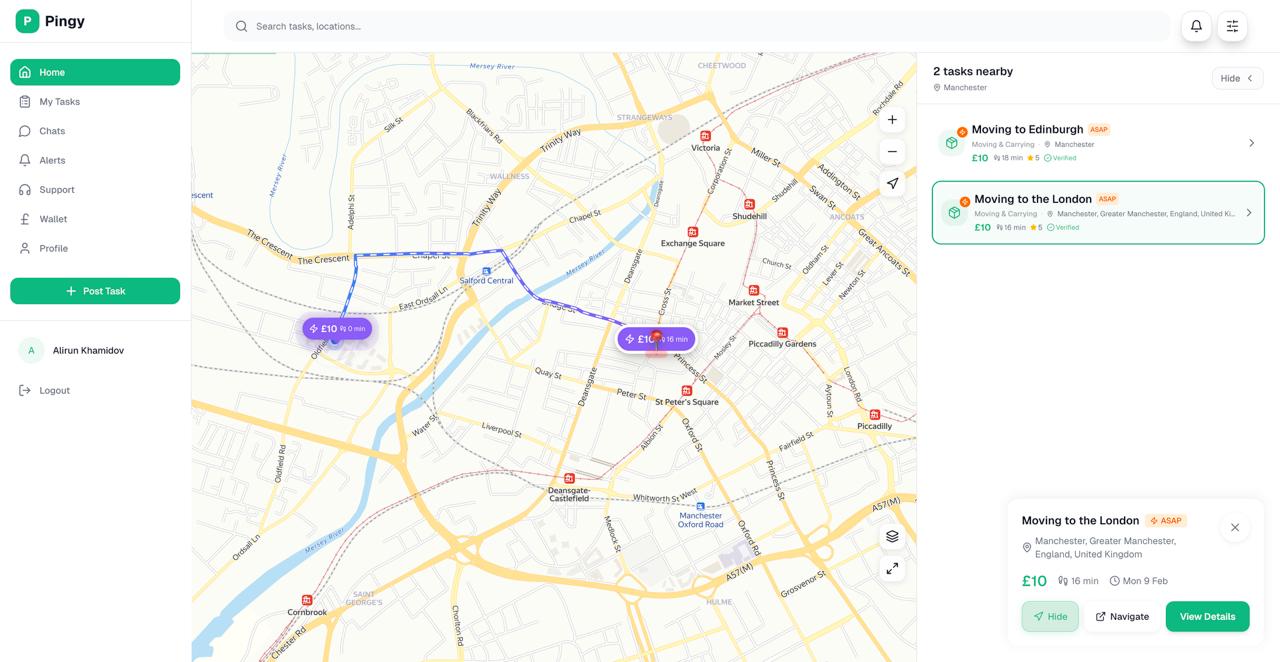1280x662 pixels.
Task: Zoom in on the map
Action: coord(892,120)
